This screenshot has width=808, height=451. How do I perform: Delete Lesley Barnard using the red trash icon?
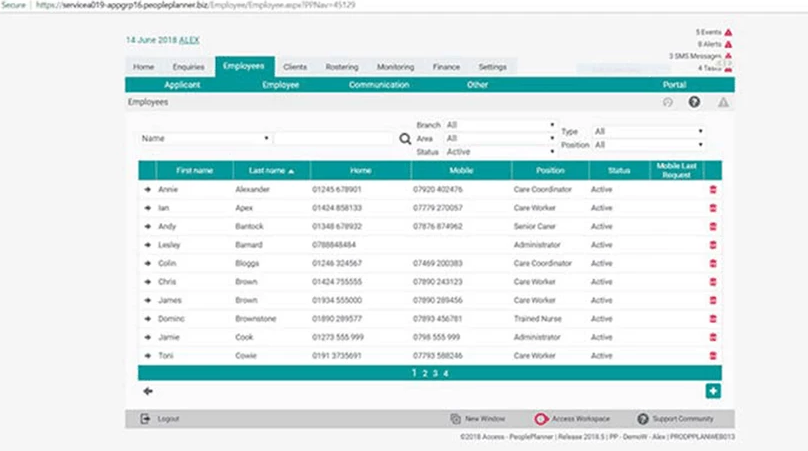pos(713,245)
